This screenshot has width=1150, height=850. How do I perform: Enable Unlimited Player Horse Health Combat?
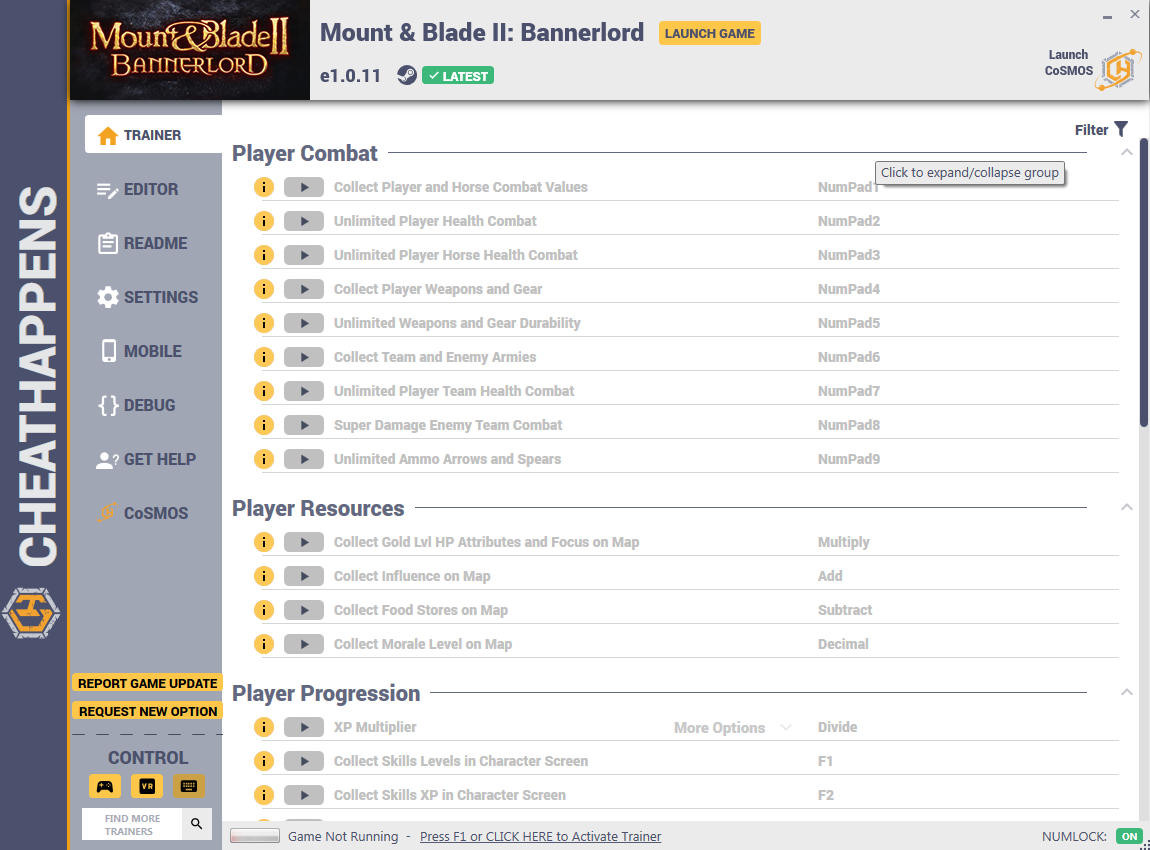click(x=304, y=255)
